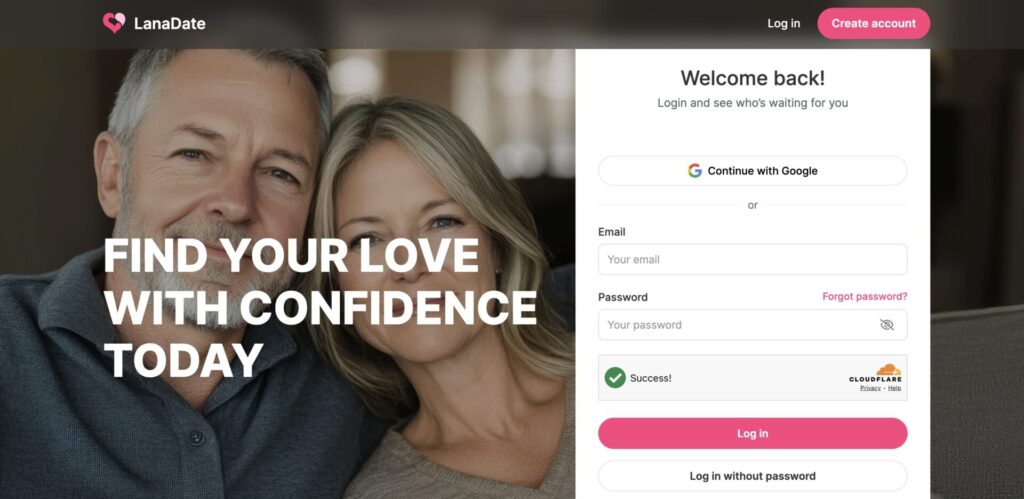Click the Create account button
The height and width of the screenshot is (499, 1024).
[873, 24]
